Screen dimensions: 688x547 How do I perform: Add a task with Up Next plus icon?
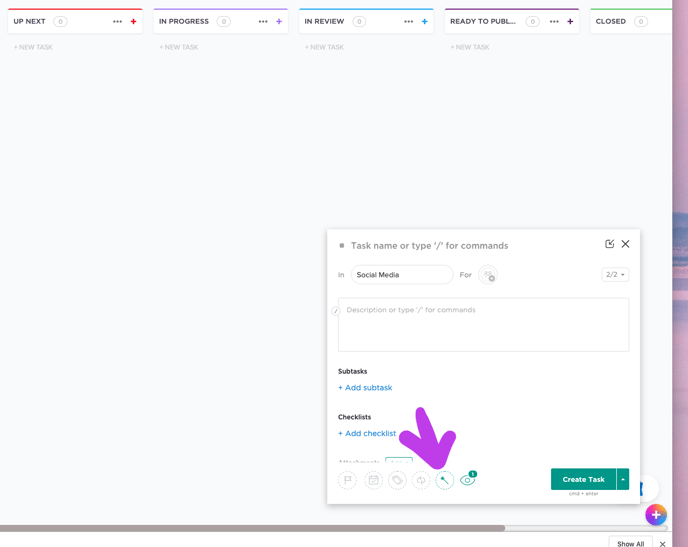point(133,21)
